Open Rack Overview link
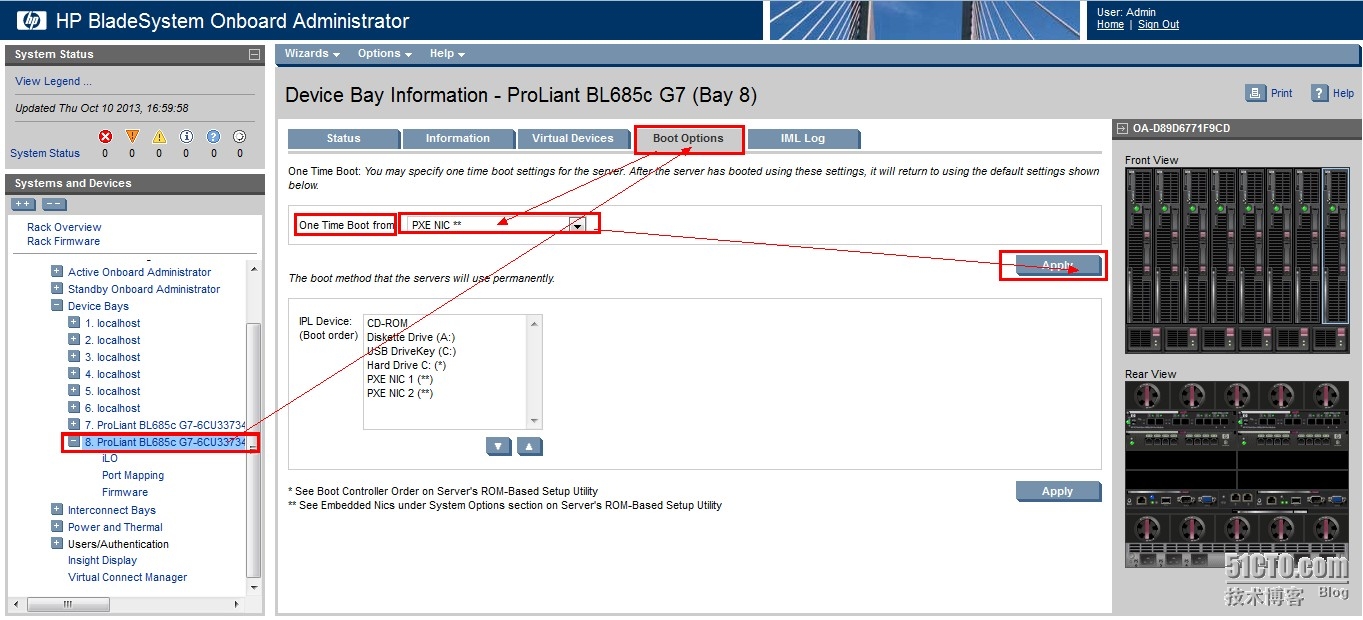1363x620 pixels. 64,227
